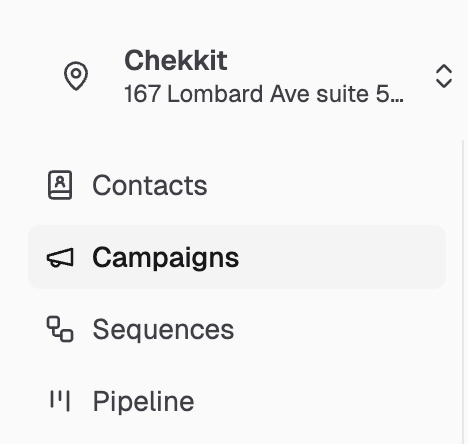468x444 pixels.
Task: Click the Campaigns megaphone icon
Action: pos(60,257)
